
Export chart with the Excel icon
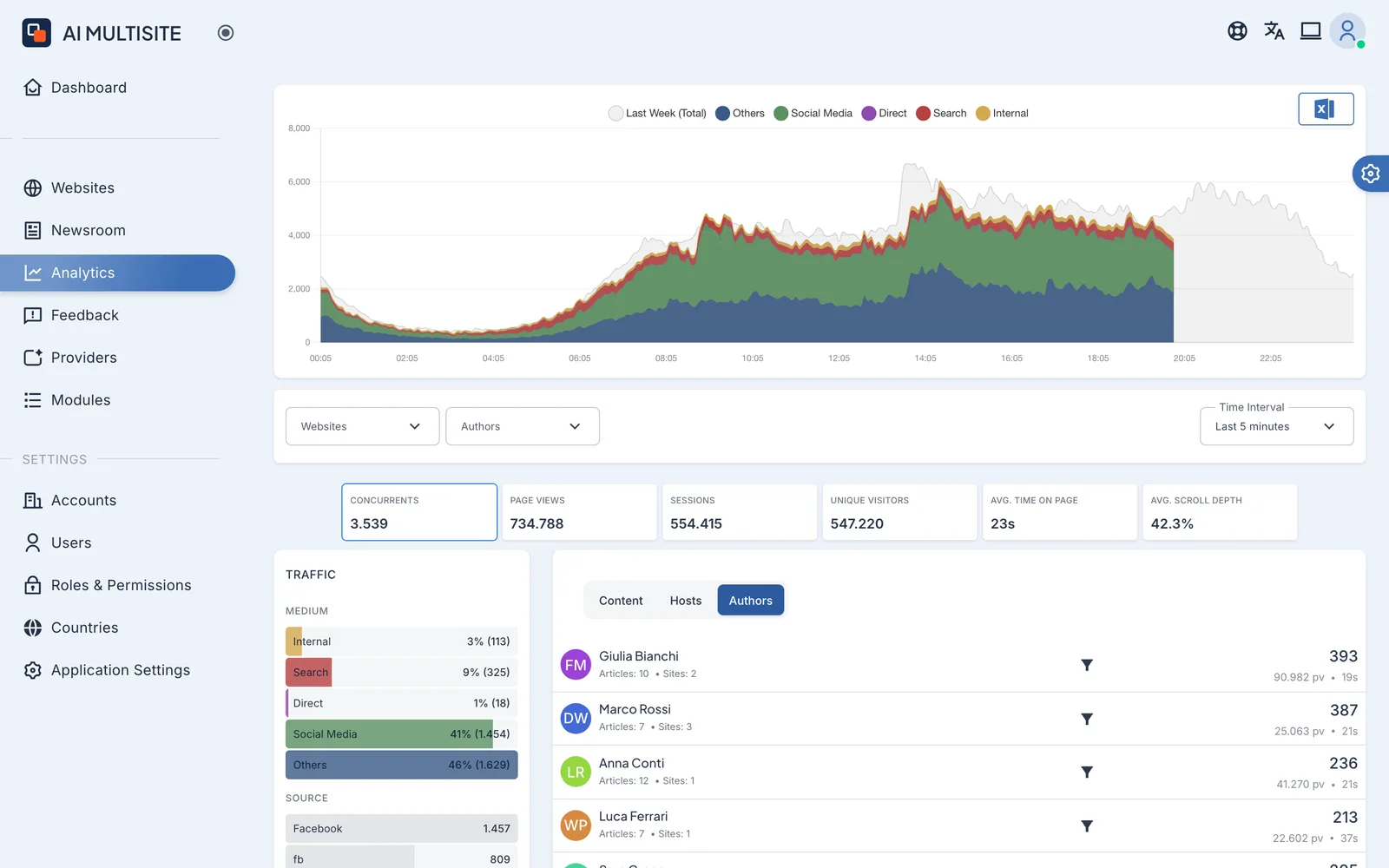1326,109
